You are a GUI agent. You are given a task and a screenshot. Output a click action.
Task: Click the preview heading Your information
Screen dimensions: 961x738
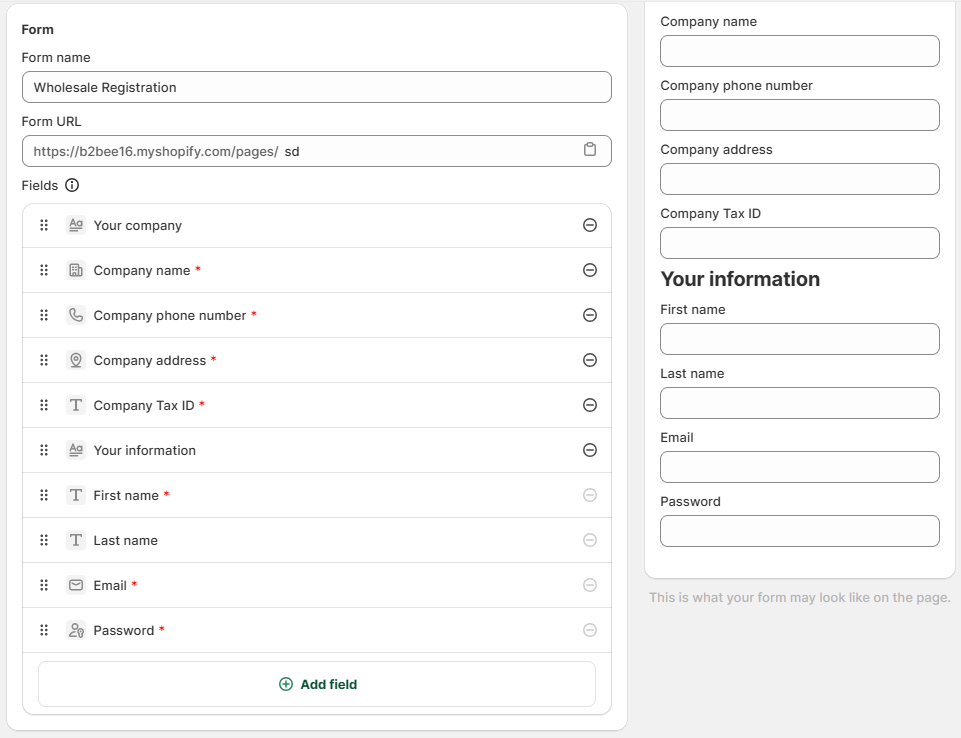point(740,279)
